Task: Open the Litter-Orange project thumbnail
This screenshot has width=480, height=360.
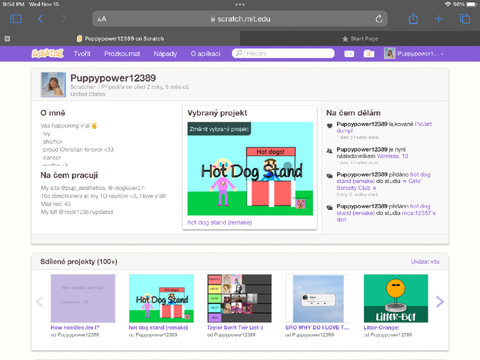Action: pos(396,298)
